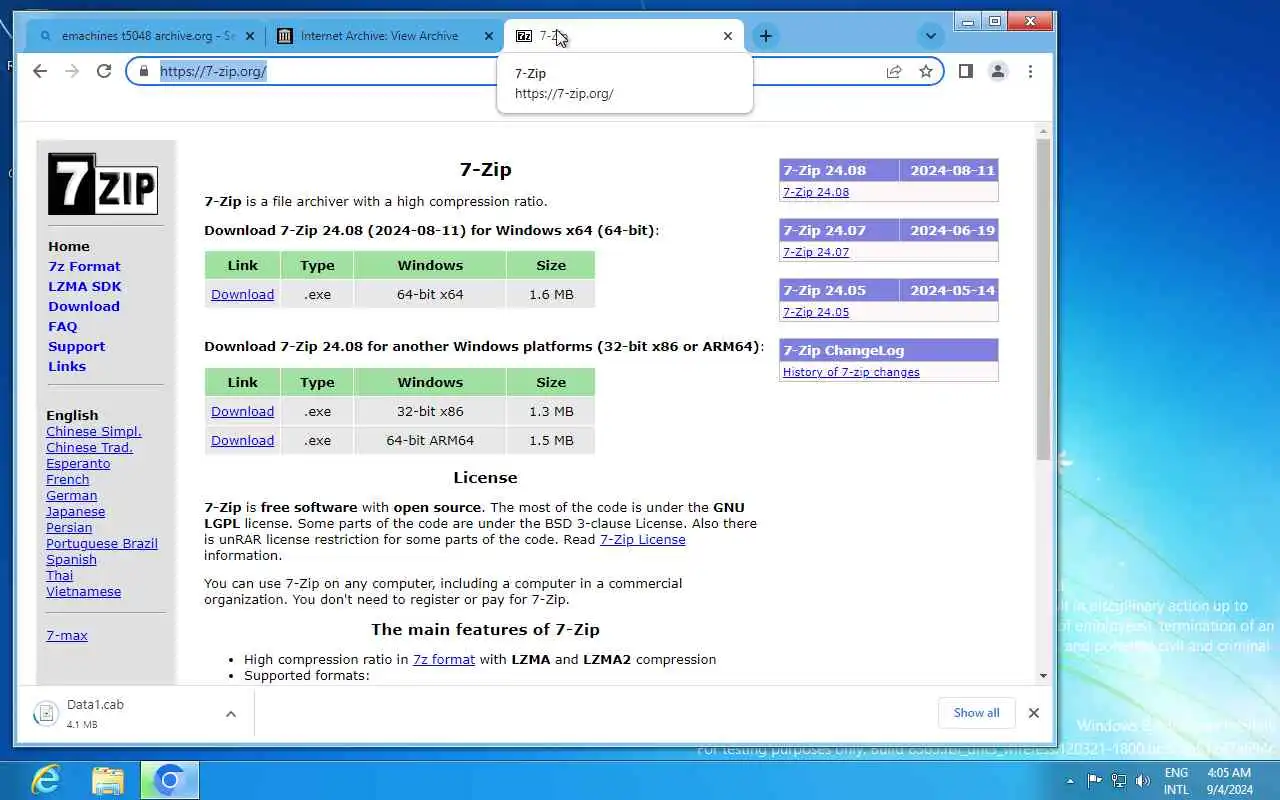
Task: Switch language to Persian
Action: pyautogui.click(x=69, y=527)
